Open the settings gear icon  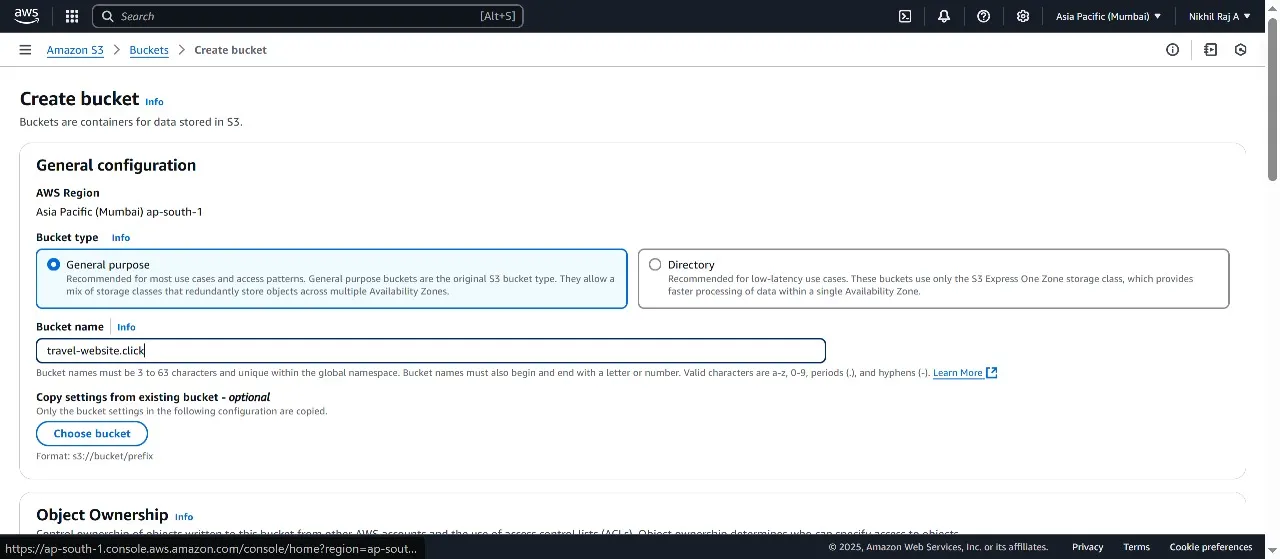point(1023,16)
